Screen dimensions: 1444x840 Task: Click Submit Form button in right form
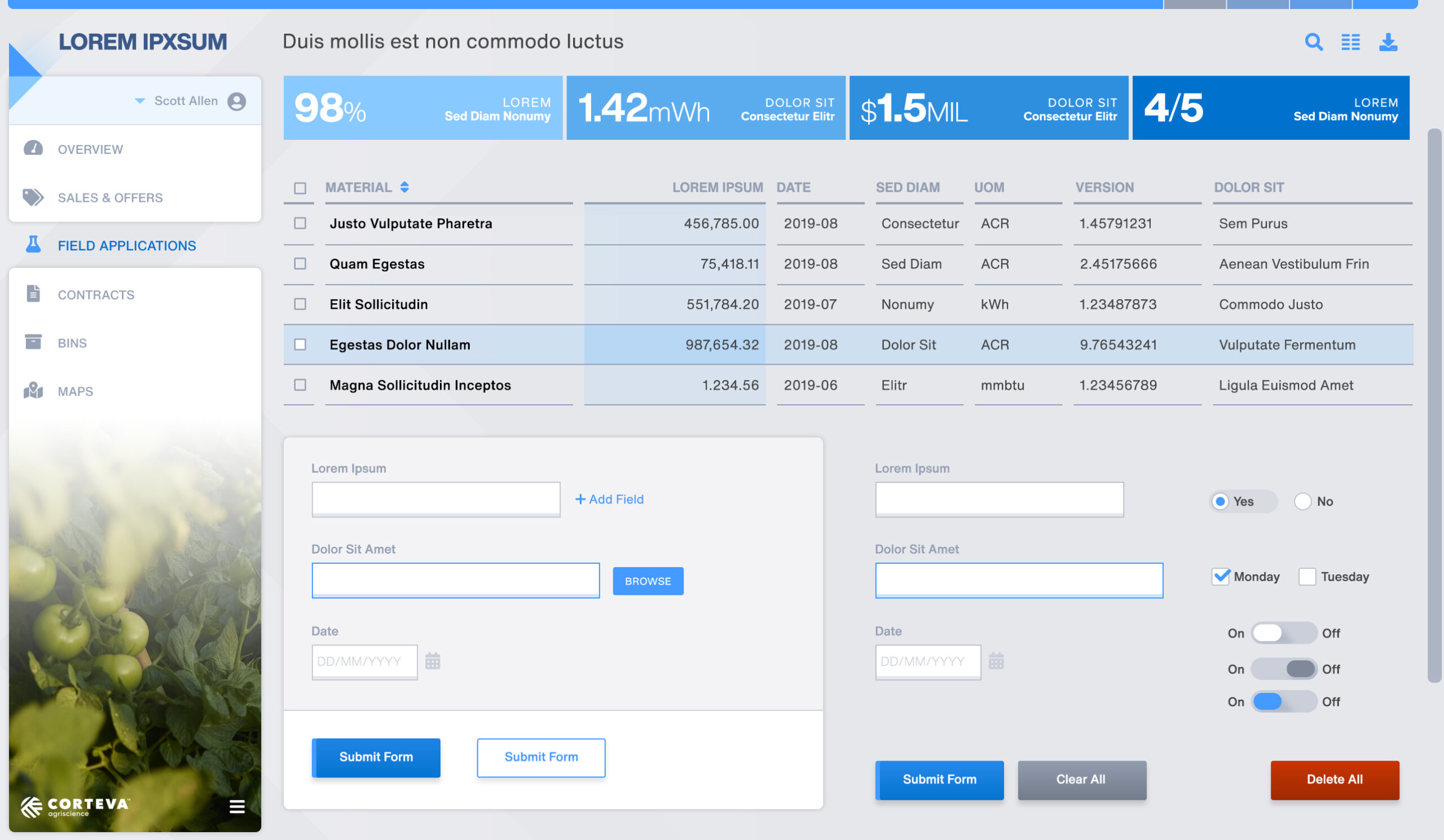[x=940, y=780]
